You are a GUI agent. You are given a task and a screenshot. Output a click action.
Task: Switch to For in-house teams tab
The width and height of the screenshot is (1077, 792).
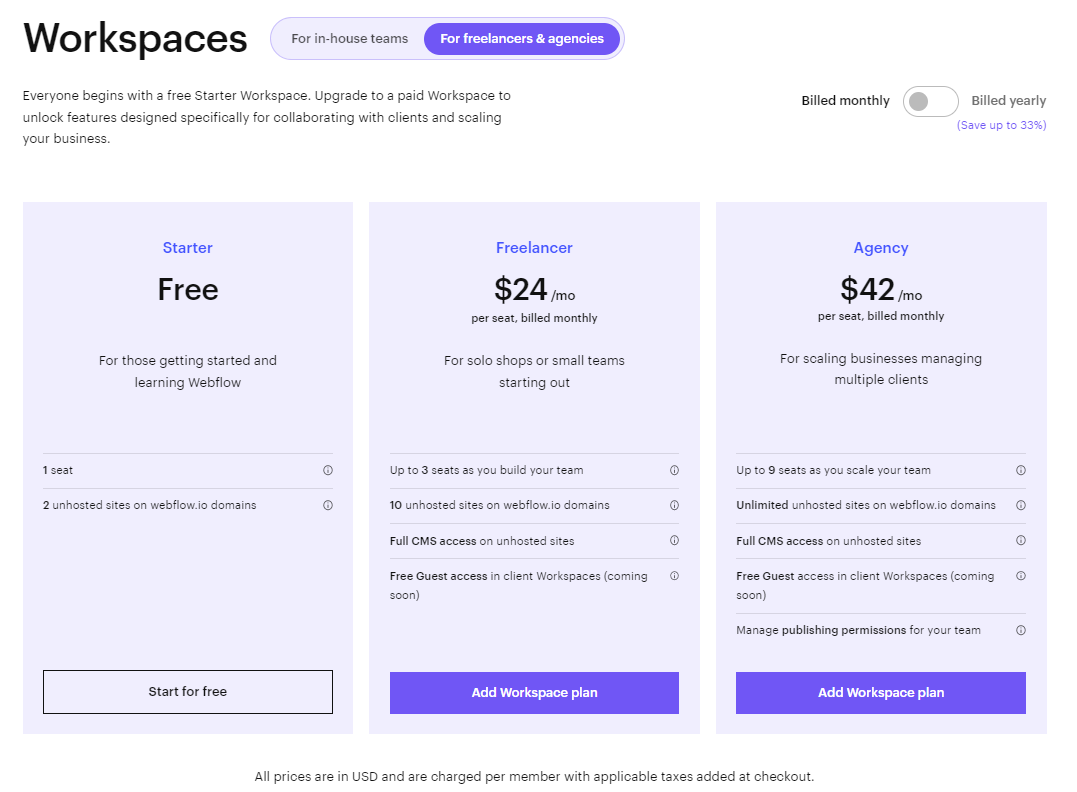[350, 39]
